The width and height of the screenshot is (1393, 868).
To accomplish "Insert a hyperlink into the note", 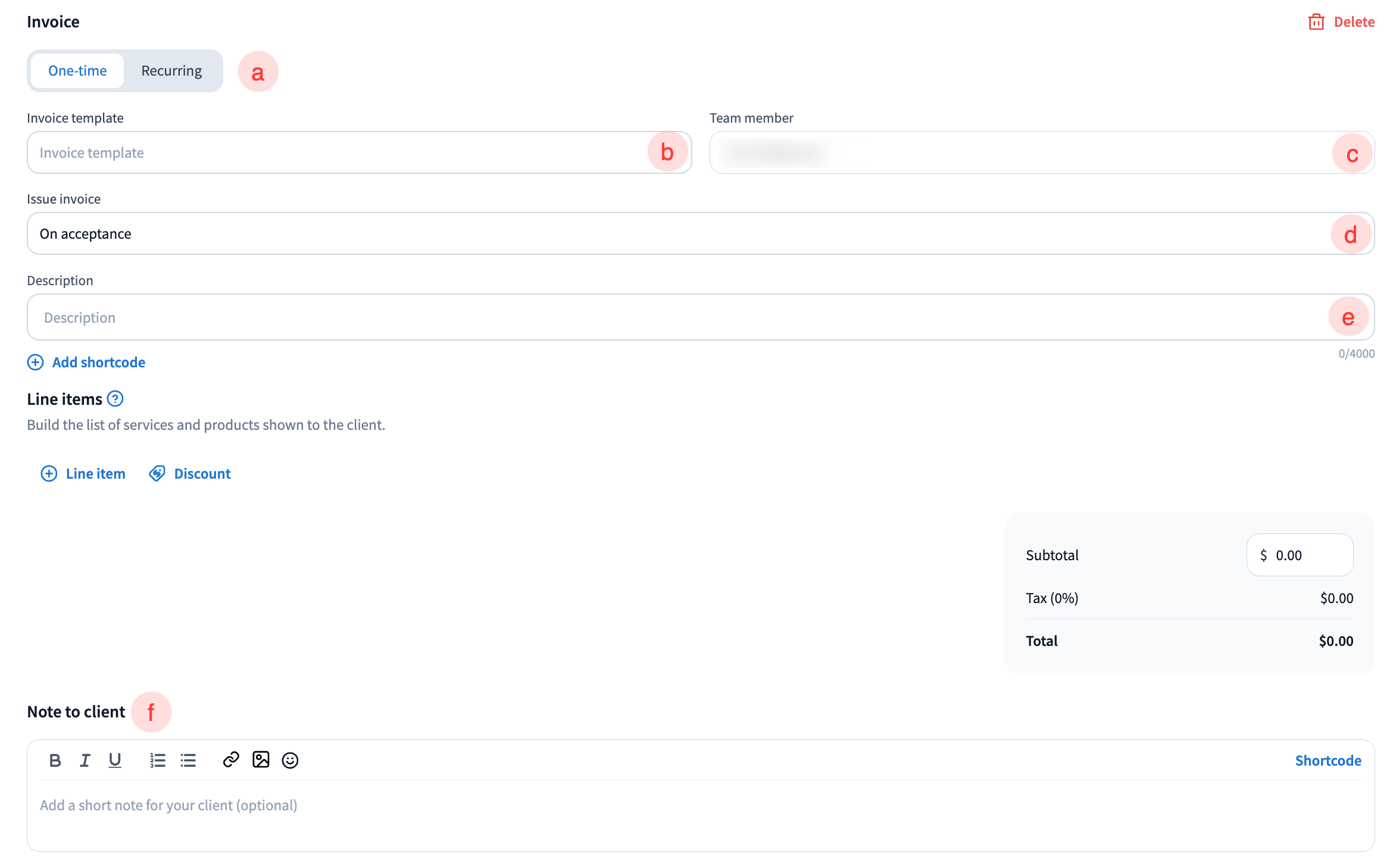I will (231, 760).
